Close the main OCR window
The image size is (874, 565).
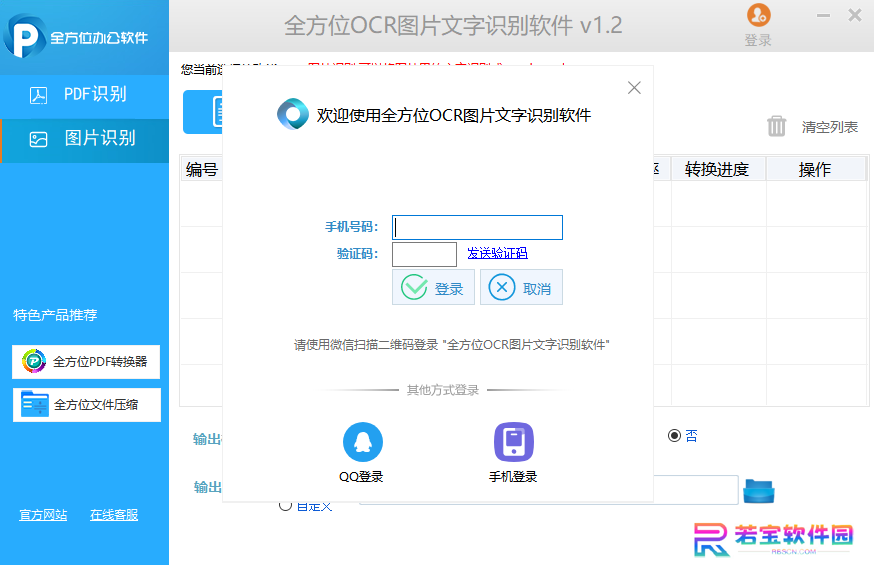(854, 15)
